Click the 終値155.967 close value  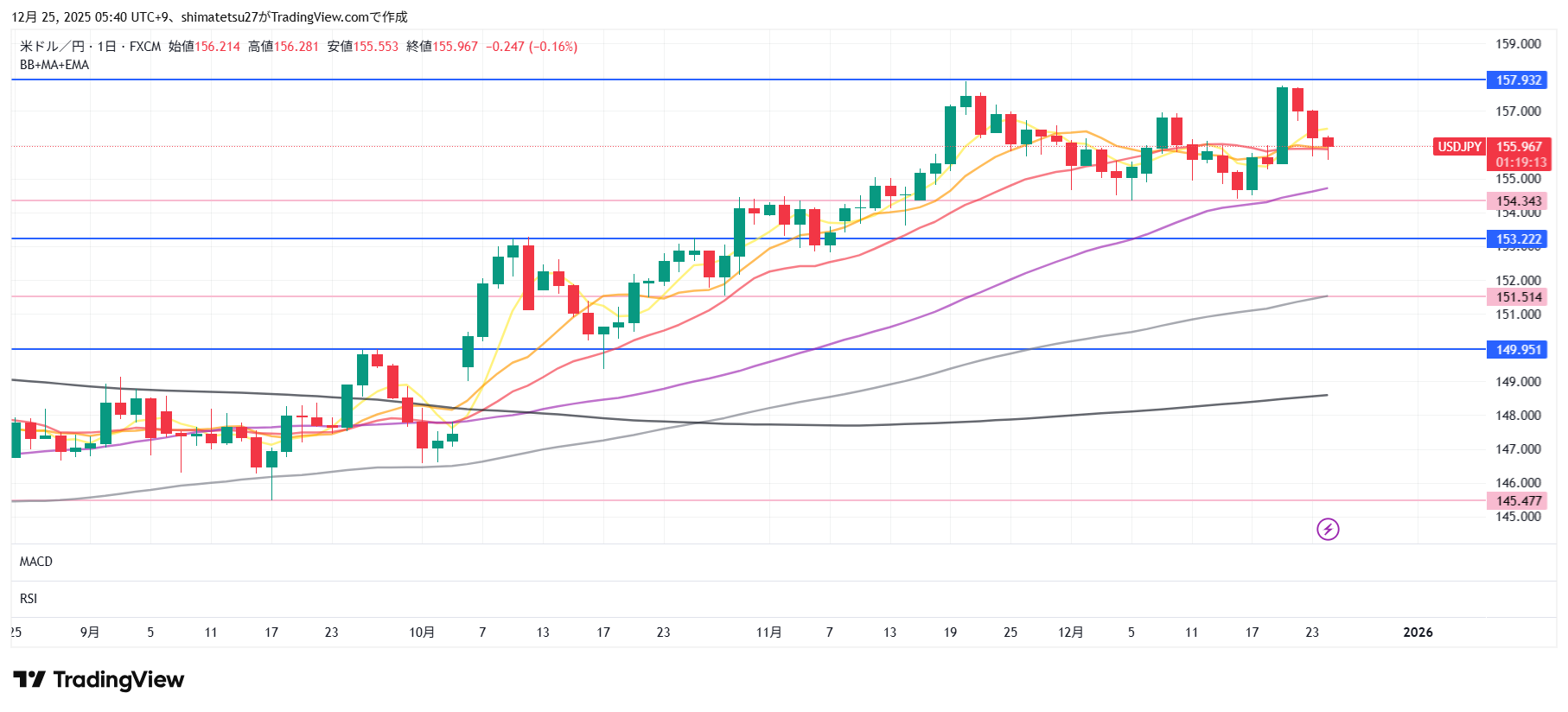click(x=442, y=47)
